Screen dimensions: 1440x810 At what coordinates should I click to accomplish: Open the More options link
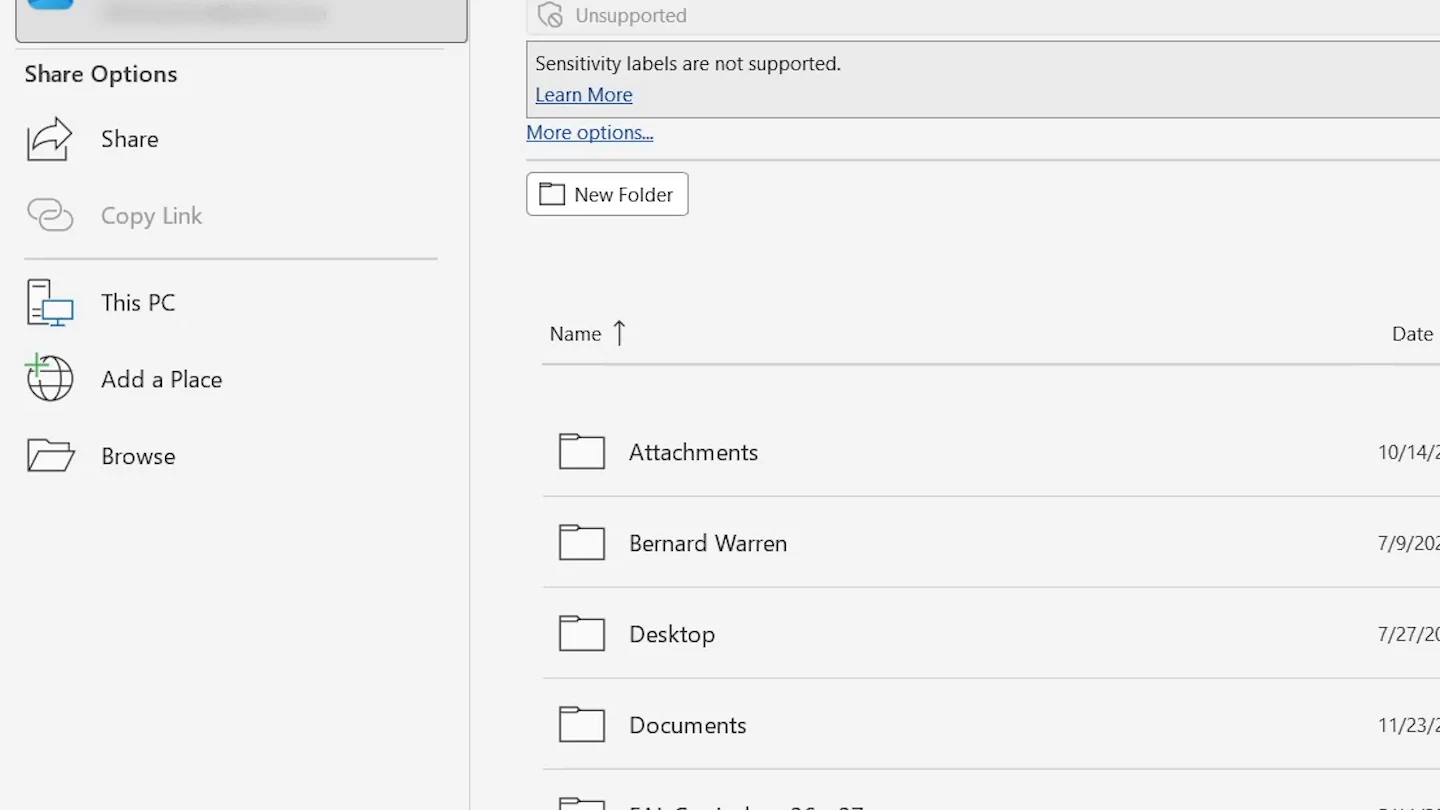point(590,132)
